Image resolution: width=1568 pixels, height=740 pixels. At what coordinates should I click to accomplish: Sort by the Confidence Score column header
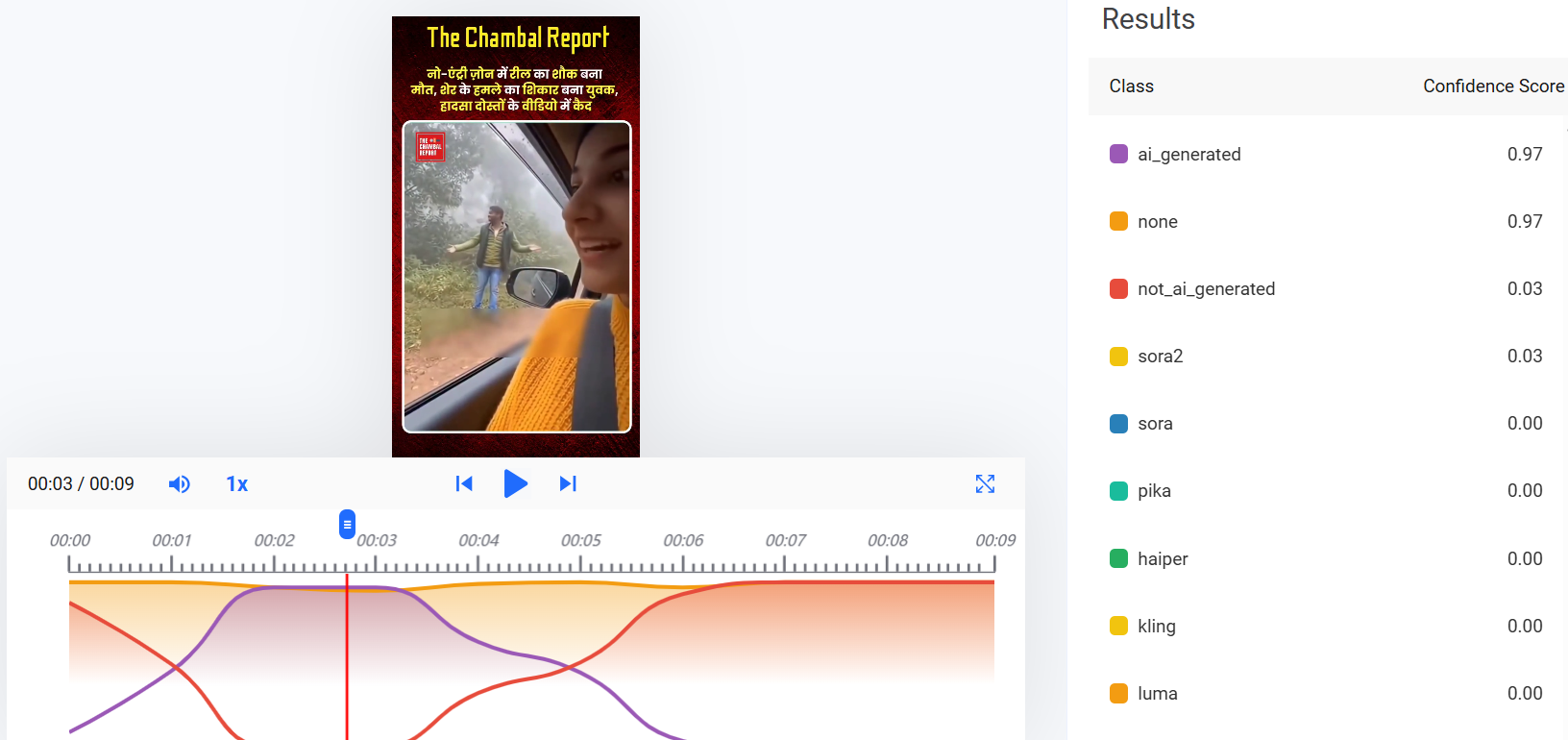coord(1492,86)
